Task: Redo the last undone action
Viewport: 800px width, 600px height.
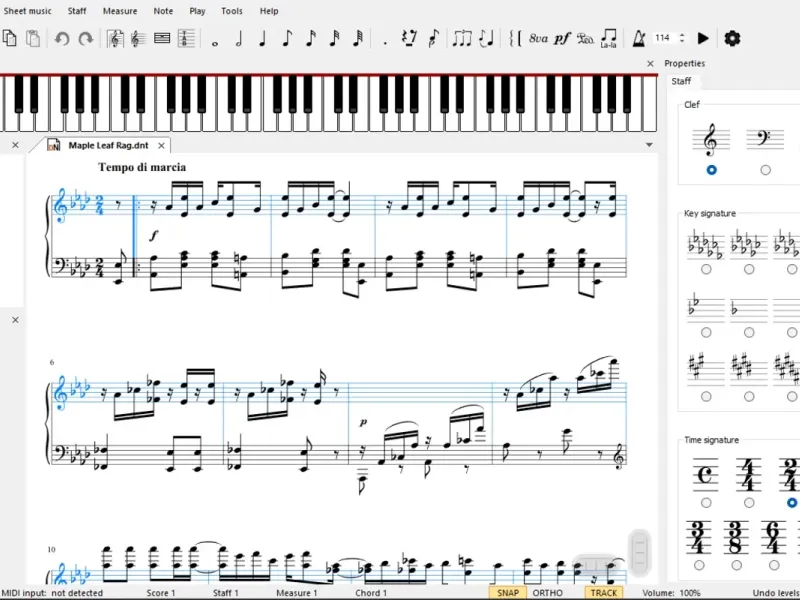Action: point(86,39)
